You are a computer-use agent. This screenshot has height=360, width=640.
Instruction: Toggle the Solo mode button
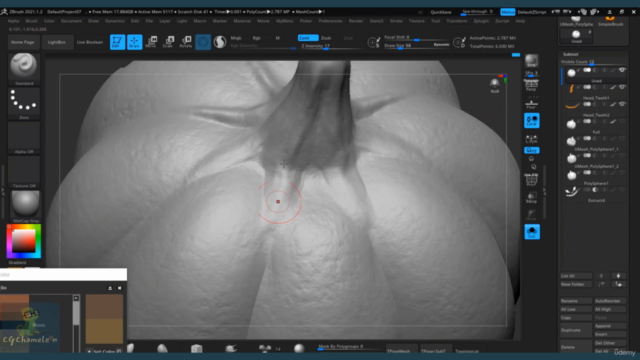(532, 232)
